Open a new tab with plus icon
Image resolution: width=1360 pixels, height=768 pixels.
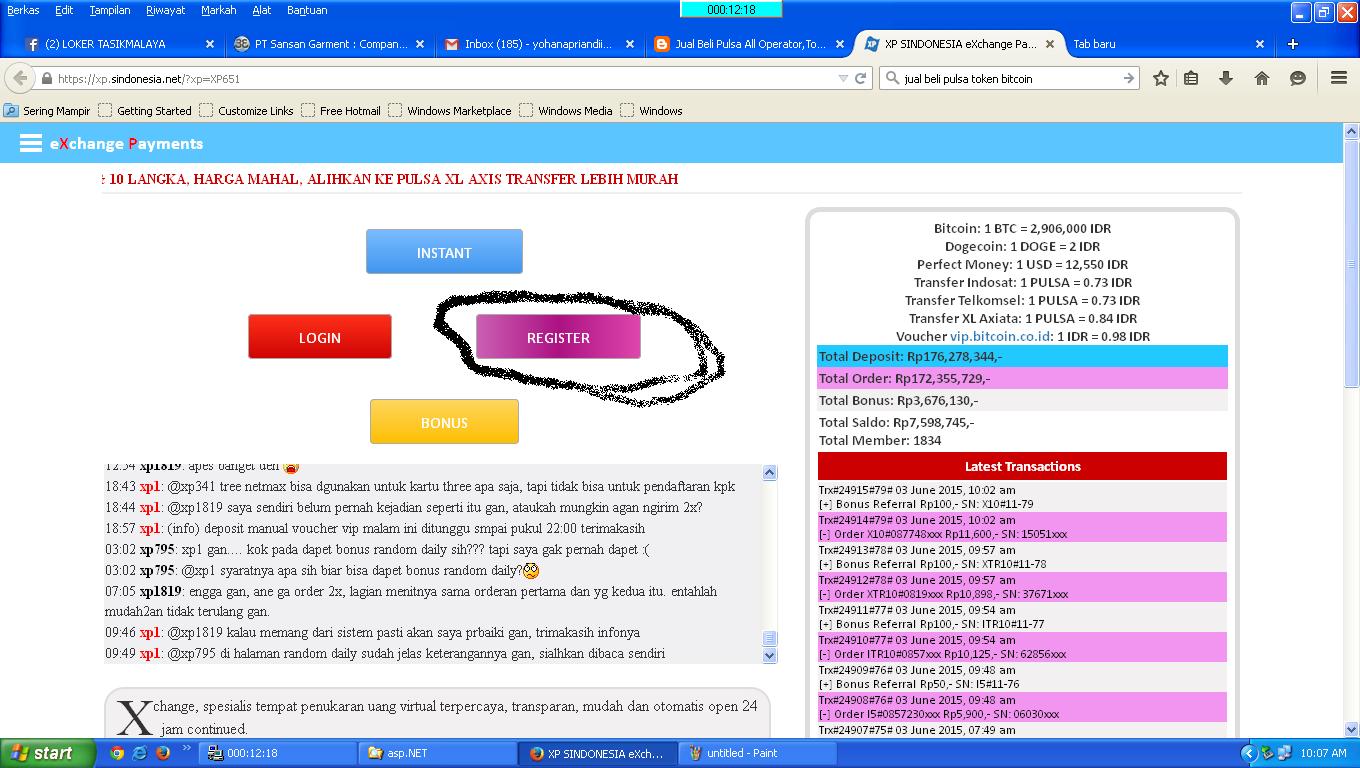click(x=1292, y=44)
